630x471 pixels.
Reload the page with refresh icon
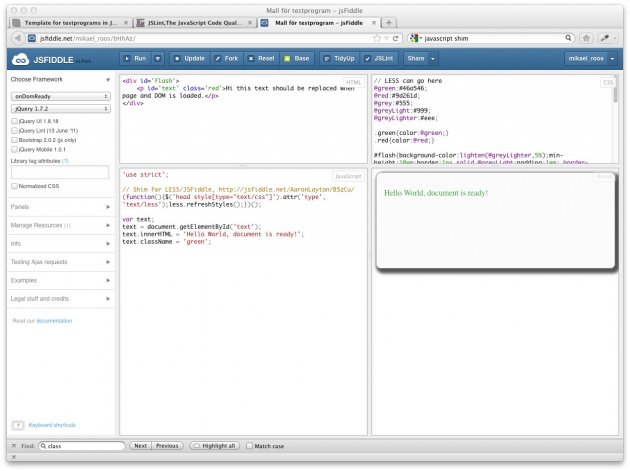pyautogui.click(x=395, y=39)
